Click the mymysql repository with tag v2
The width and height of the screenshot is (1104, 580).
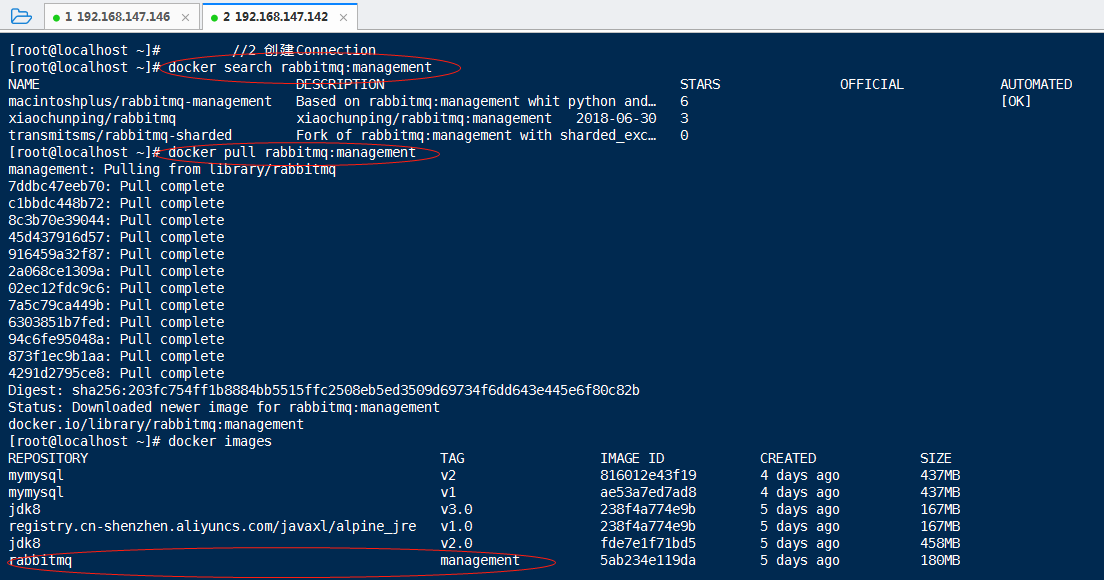tap(36, 475)
